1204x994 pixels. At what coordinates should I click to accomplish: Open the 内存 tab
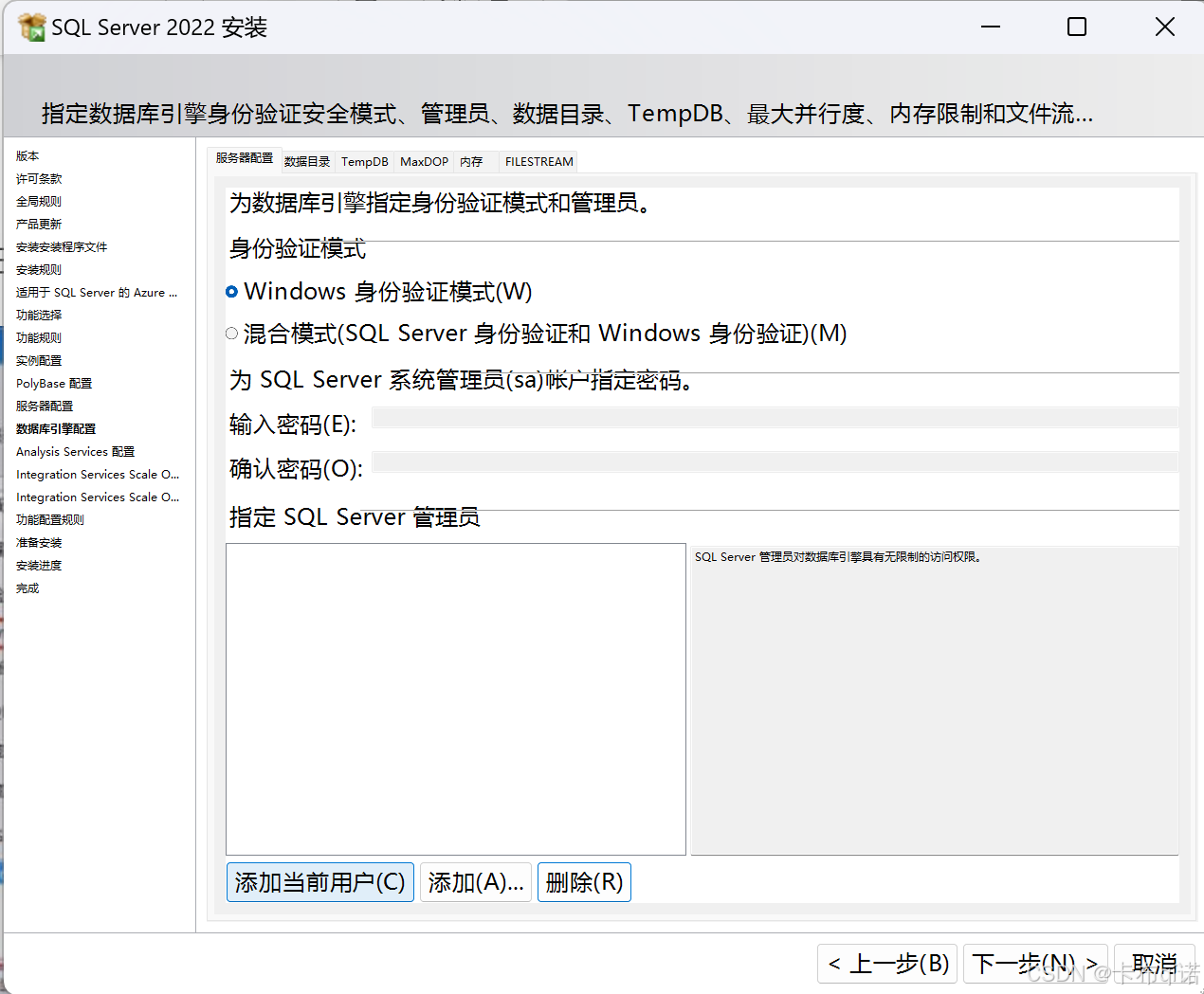point(471,161)
